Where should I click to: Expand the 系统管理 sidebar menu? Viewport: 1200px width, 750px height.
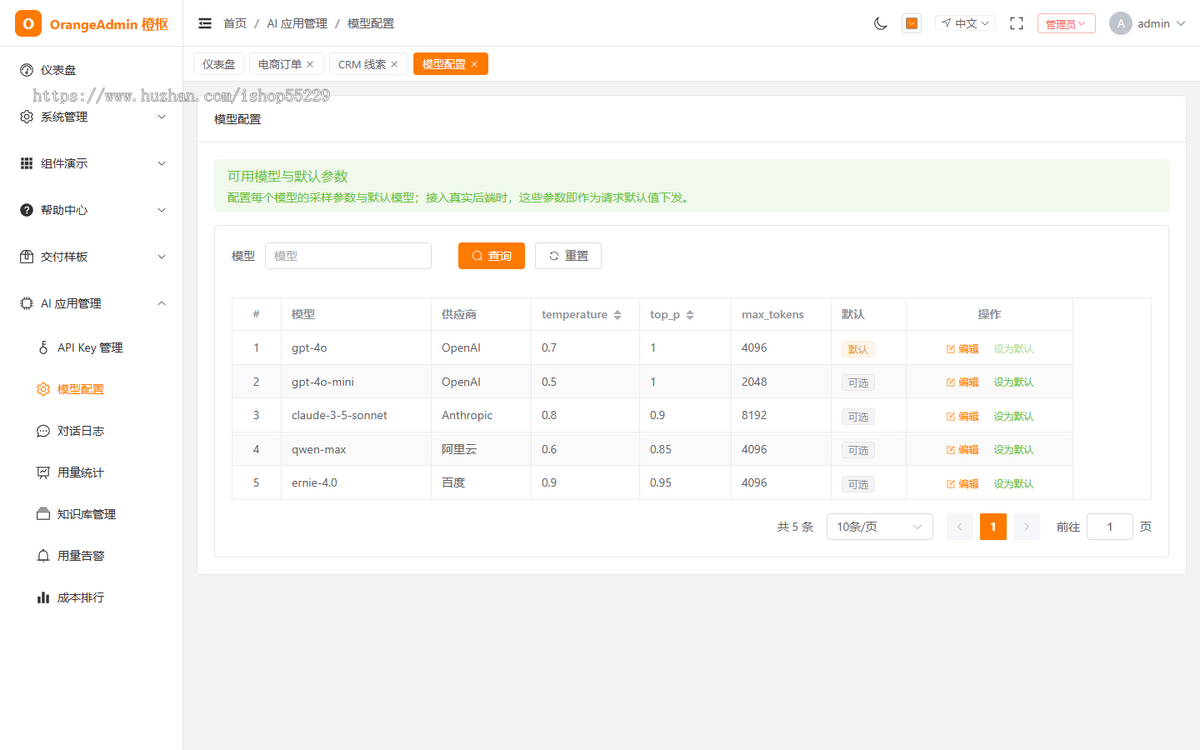pyautogui.click(x=91, y=117)
